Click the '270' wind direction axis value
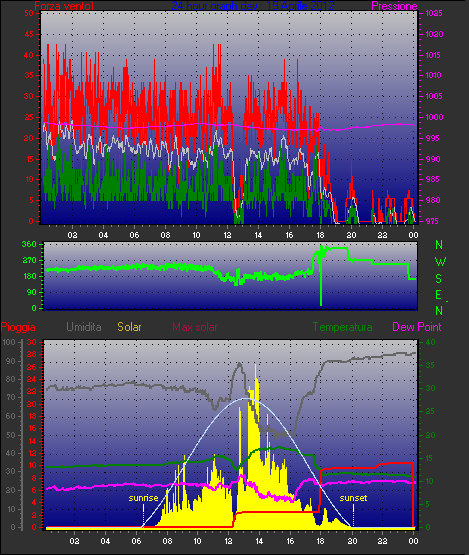Image resolution: width=469 pixels, height=555 pixels. click(x=29, y=261)
